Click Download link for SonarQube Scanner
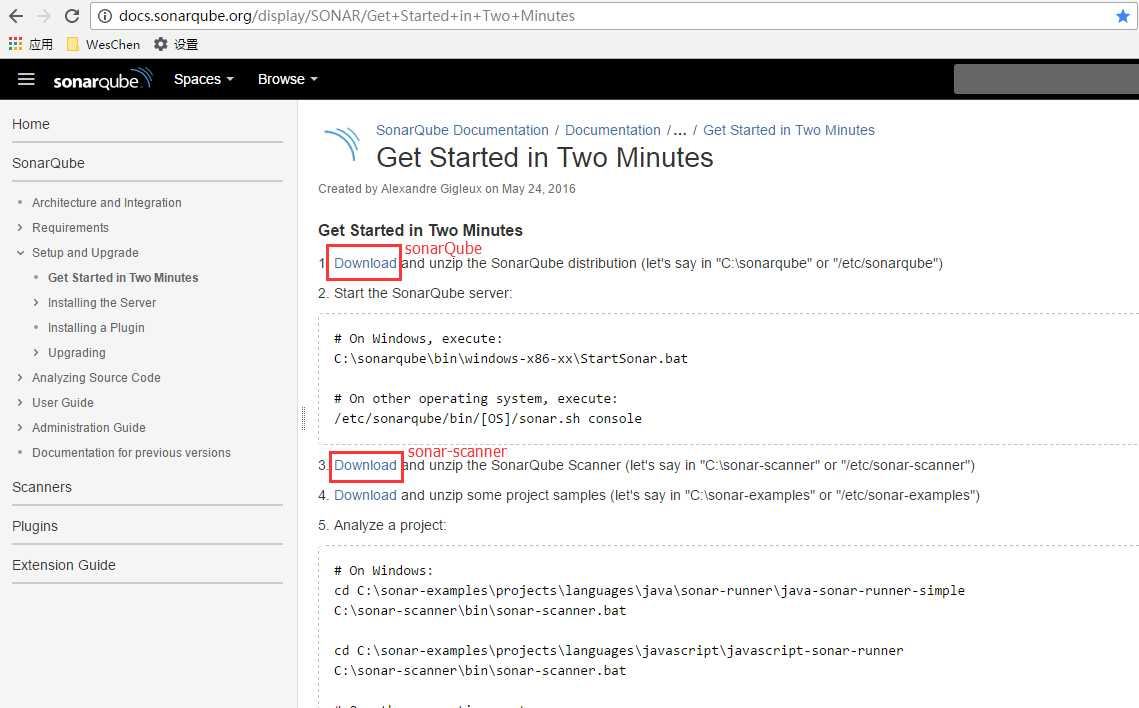 [365, 465]
